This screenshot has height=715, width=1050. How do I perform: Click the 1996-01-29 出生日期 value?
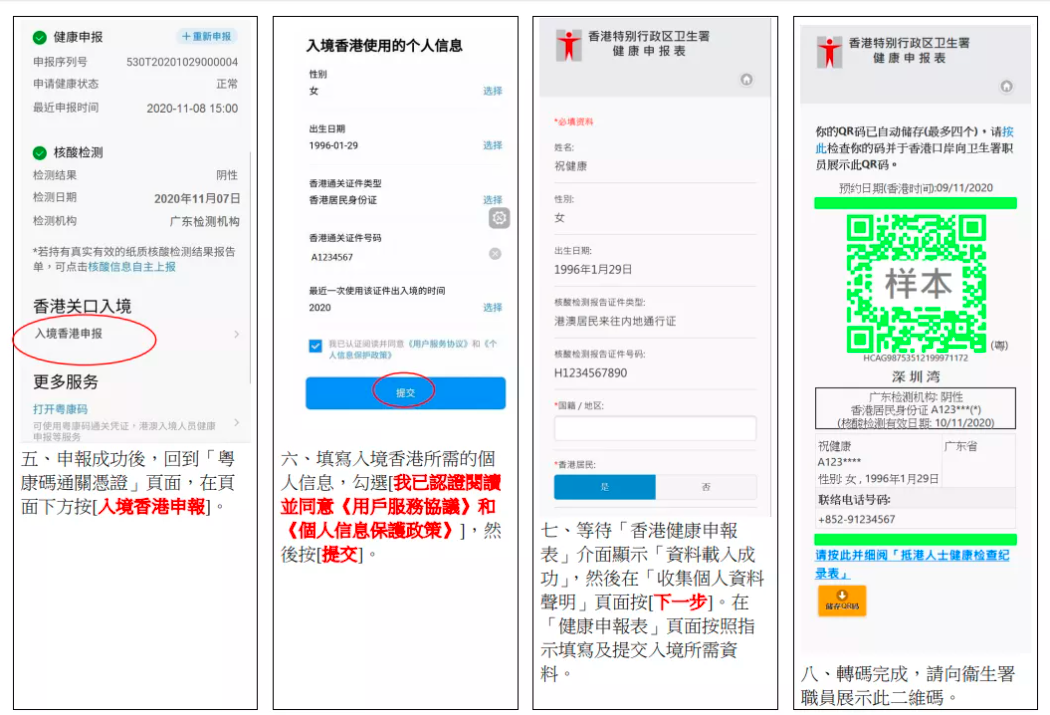click(333, 145)
